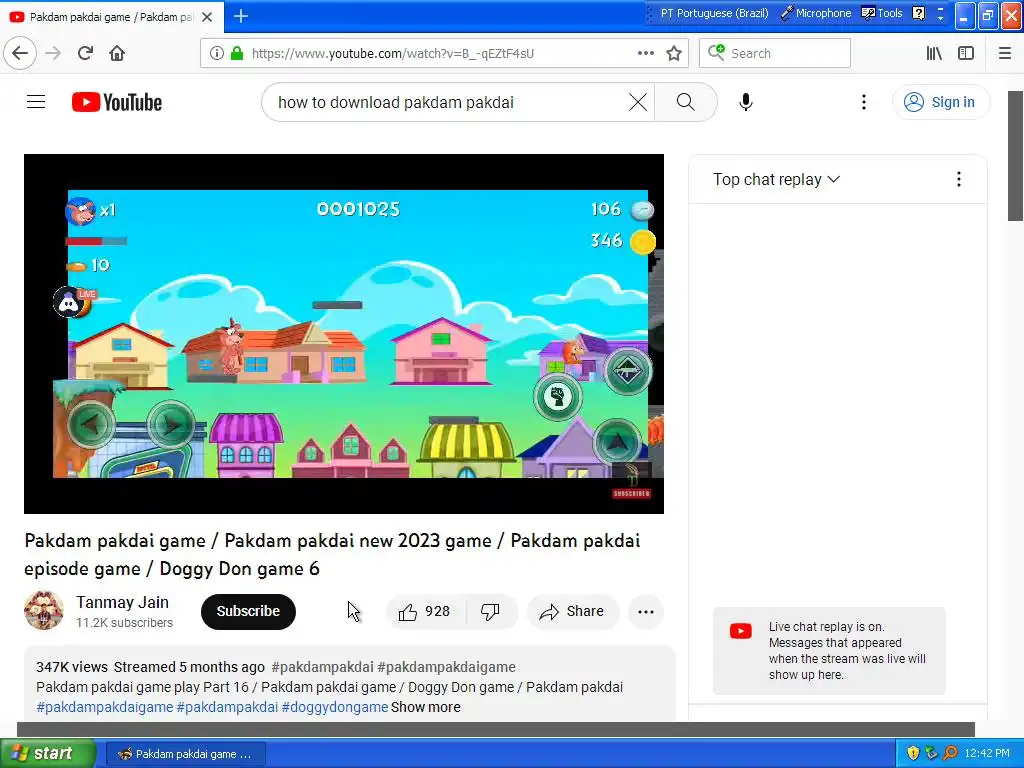The image size is (1024, 768).
Task: Click 347K views text
Action: point(72,667)
